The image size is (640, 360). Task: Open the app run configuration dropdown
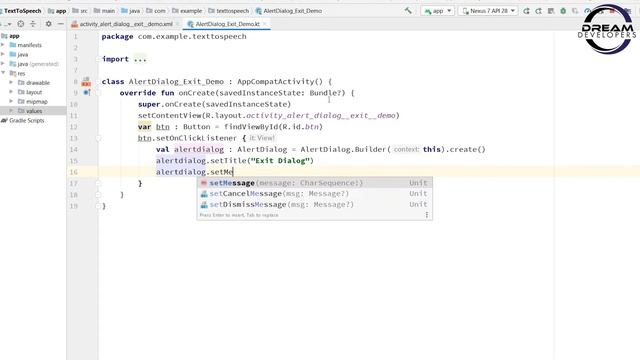coord(438,11)
